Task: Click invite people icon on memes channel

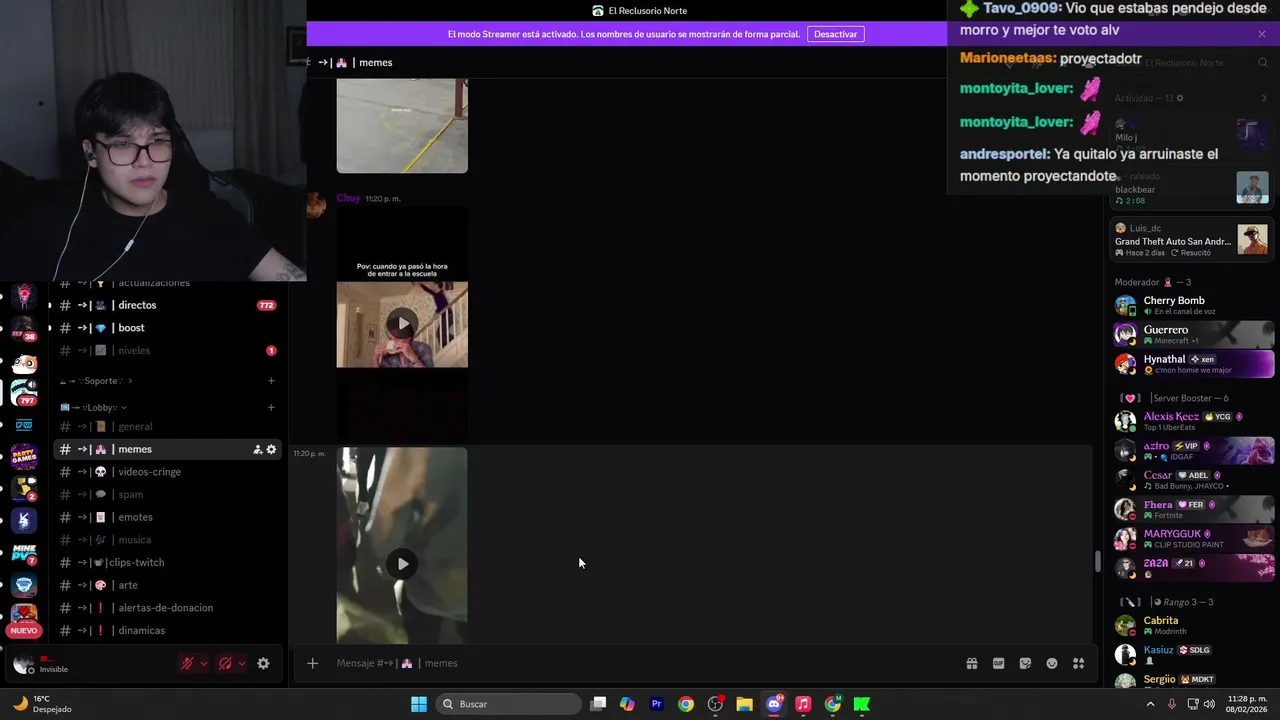Action: (257, 449)
